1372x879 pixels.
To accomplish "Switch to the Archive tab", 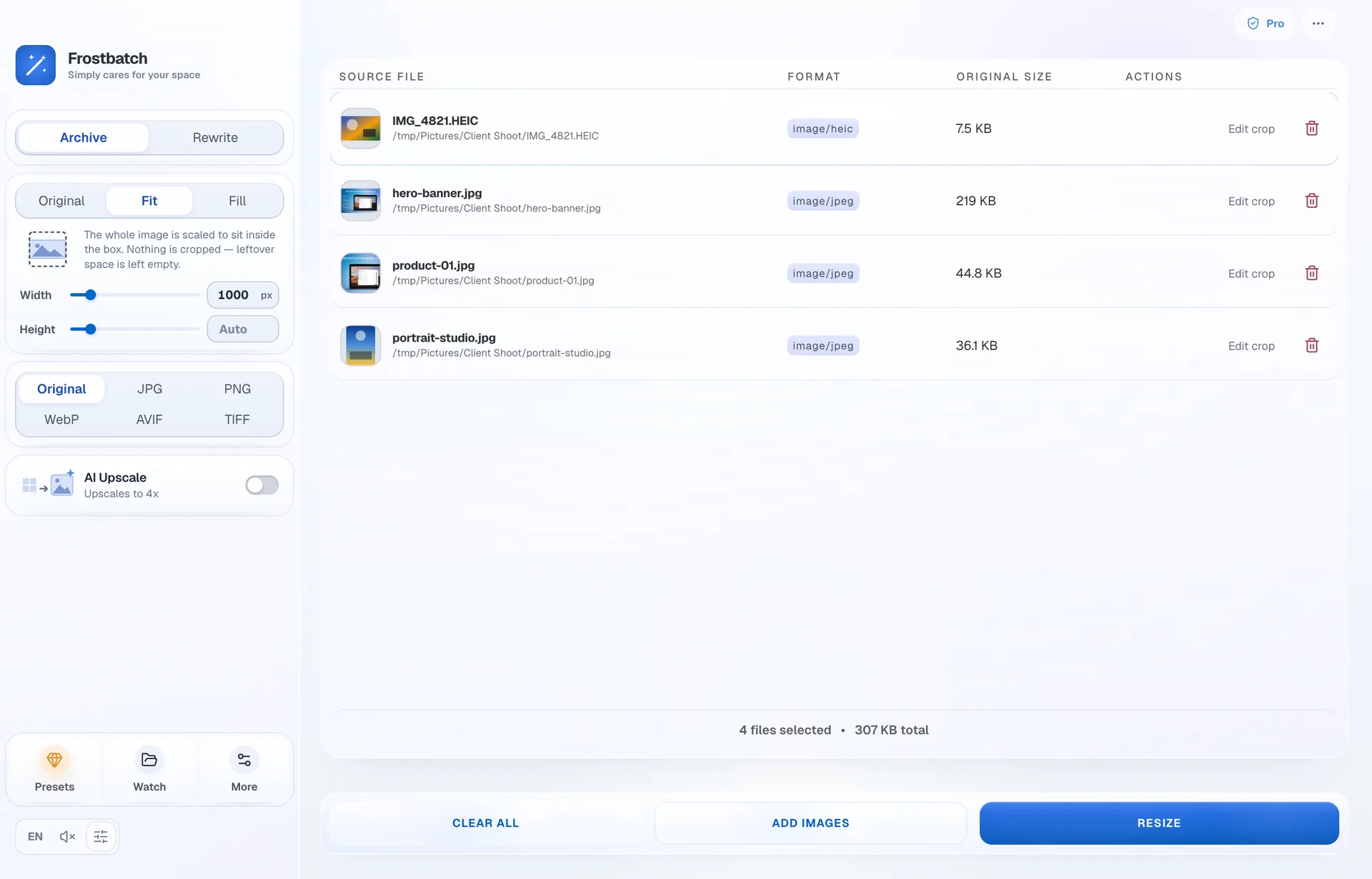I will point(83,137).
